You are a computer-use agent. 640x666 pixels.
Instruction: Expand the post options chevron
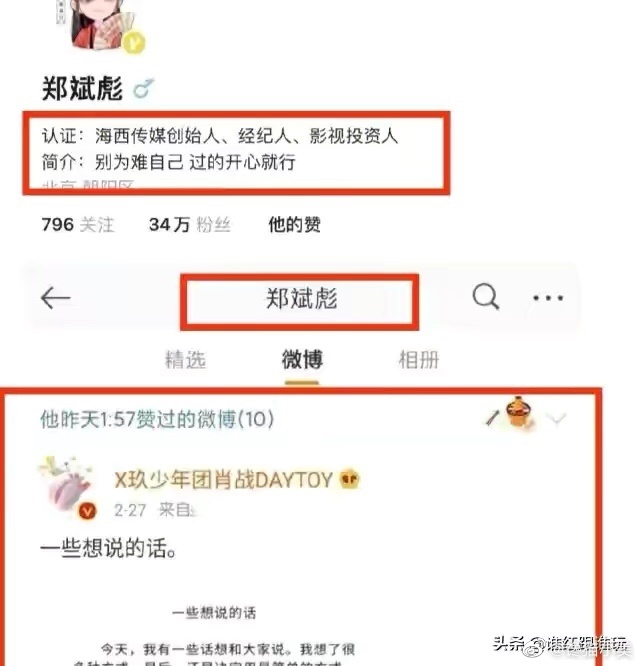556,418
